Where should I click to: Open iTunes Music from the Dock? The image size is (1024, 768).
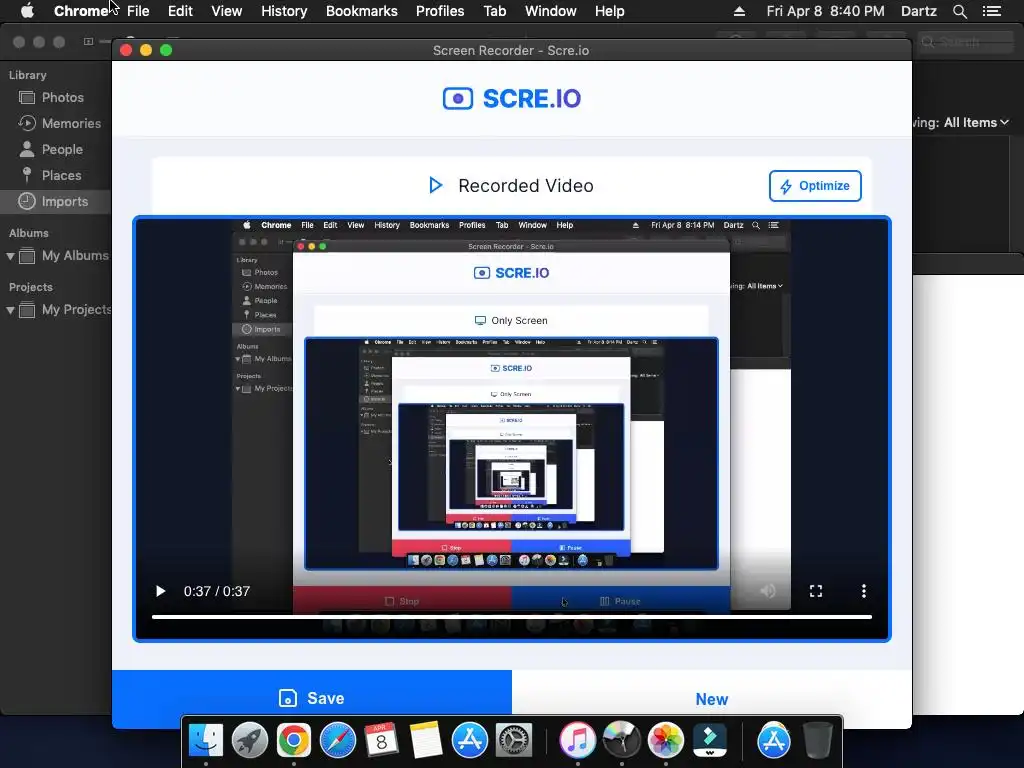[x=577, y=740]
